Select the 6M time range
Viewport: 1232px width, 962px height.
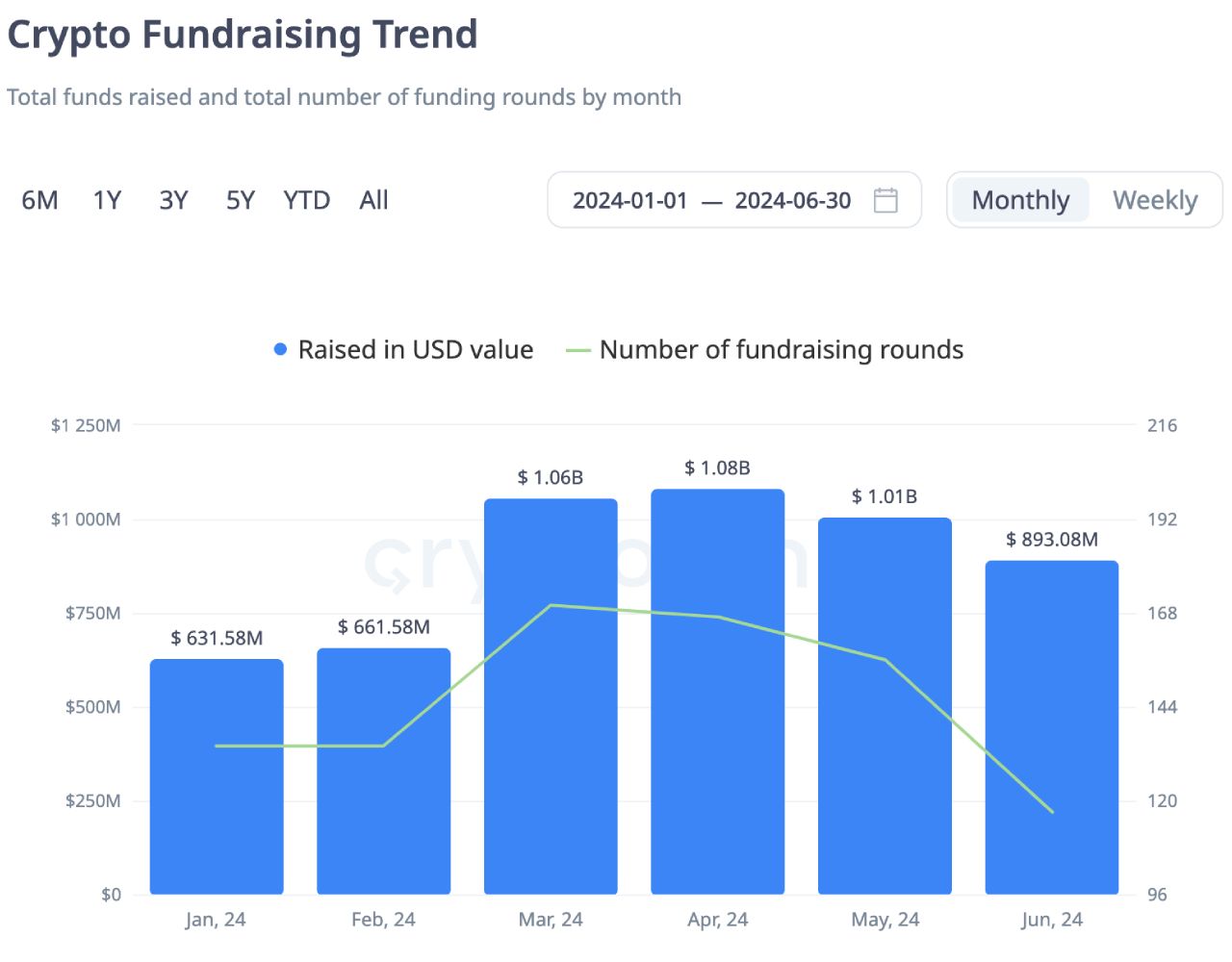coord(40,200)
